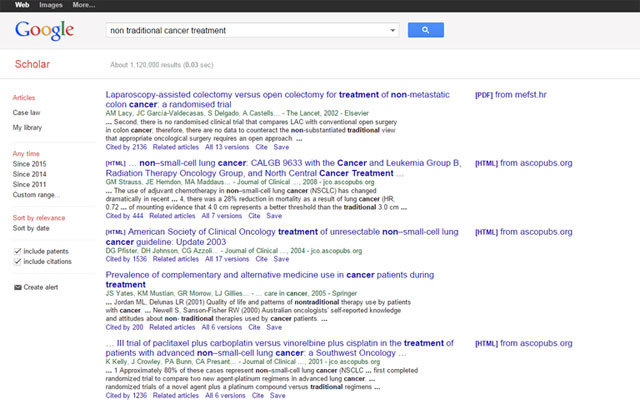Open the More menu in top bar
Image resolution: width=640 pixels, height=404 pixels.
pyautogui.click(x=83, y=5)
